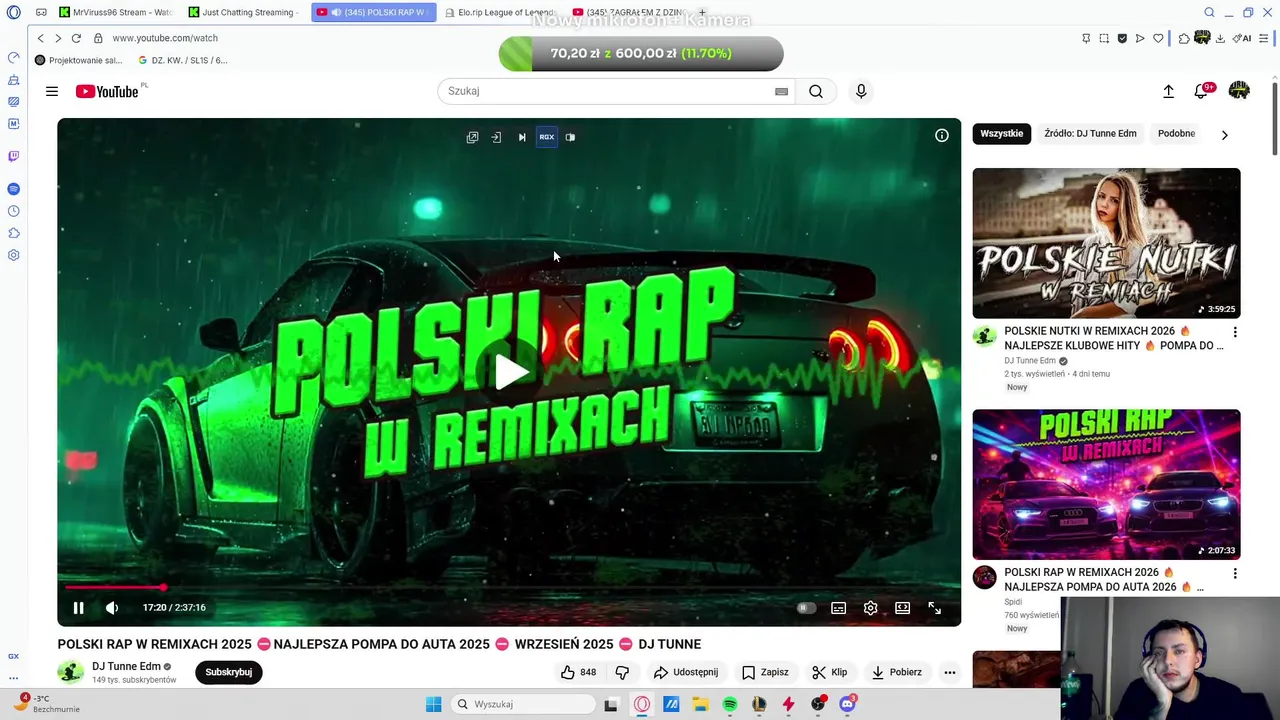This screenshot has width=1280, height=720.
Task: Open the DJ Tunne Edm channel link
Action: [126, 666]
